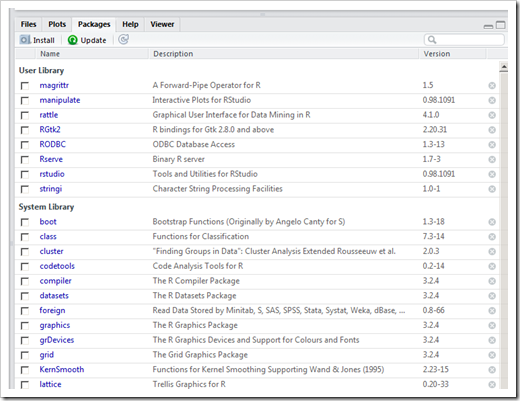
Task: Remove the graphics package icon
Action: tap(492, 325)
